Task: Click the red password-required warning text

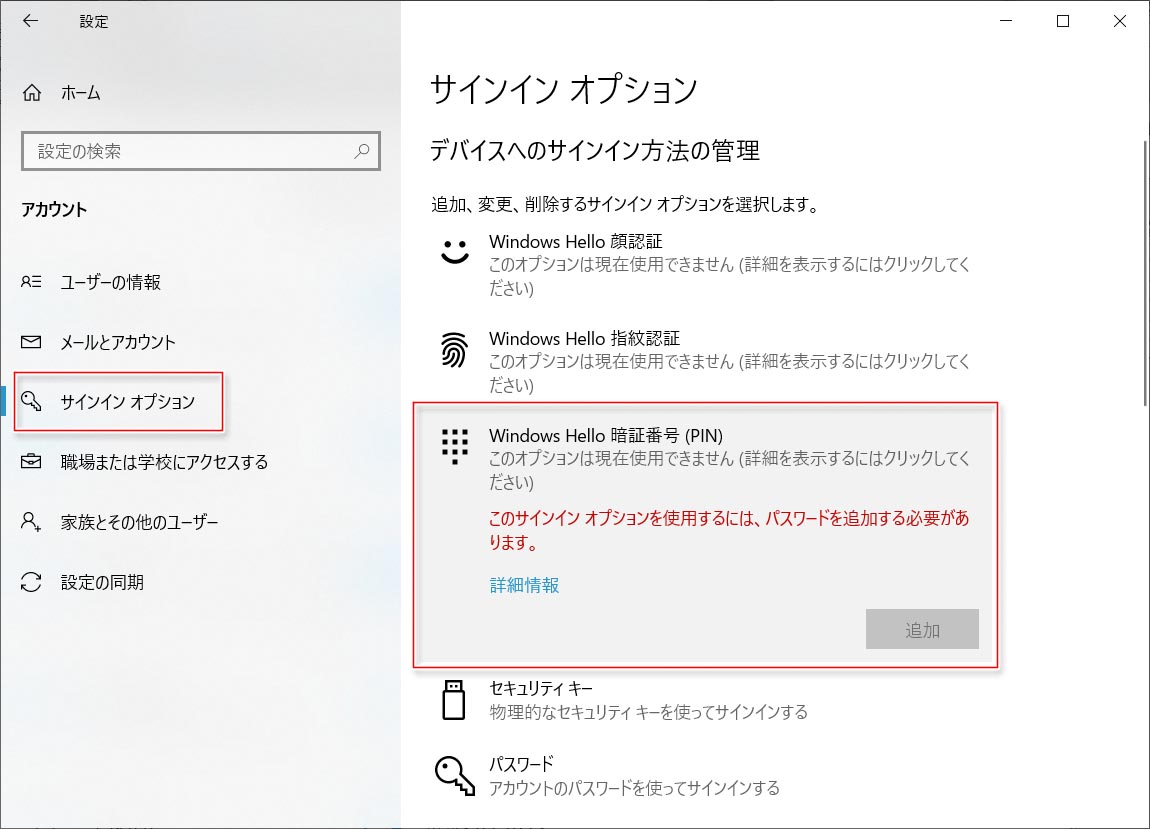Action: [x=729, y=530]
